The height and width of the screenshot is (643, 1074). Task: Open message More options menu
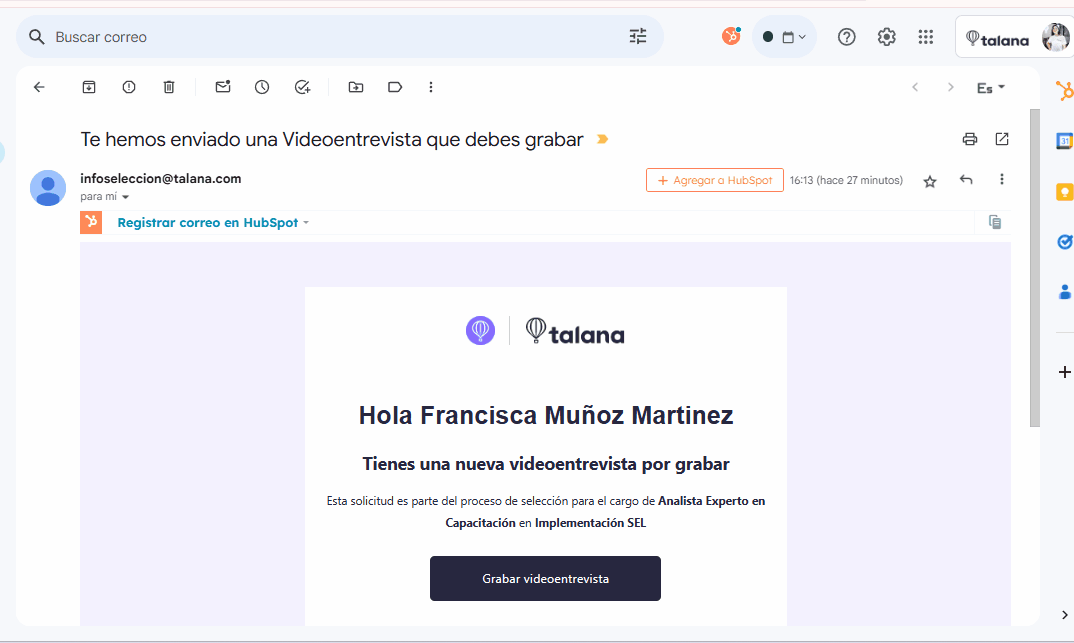(1001, 179)
